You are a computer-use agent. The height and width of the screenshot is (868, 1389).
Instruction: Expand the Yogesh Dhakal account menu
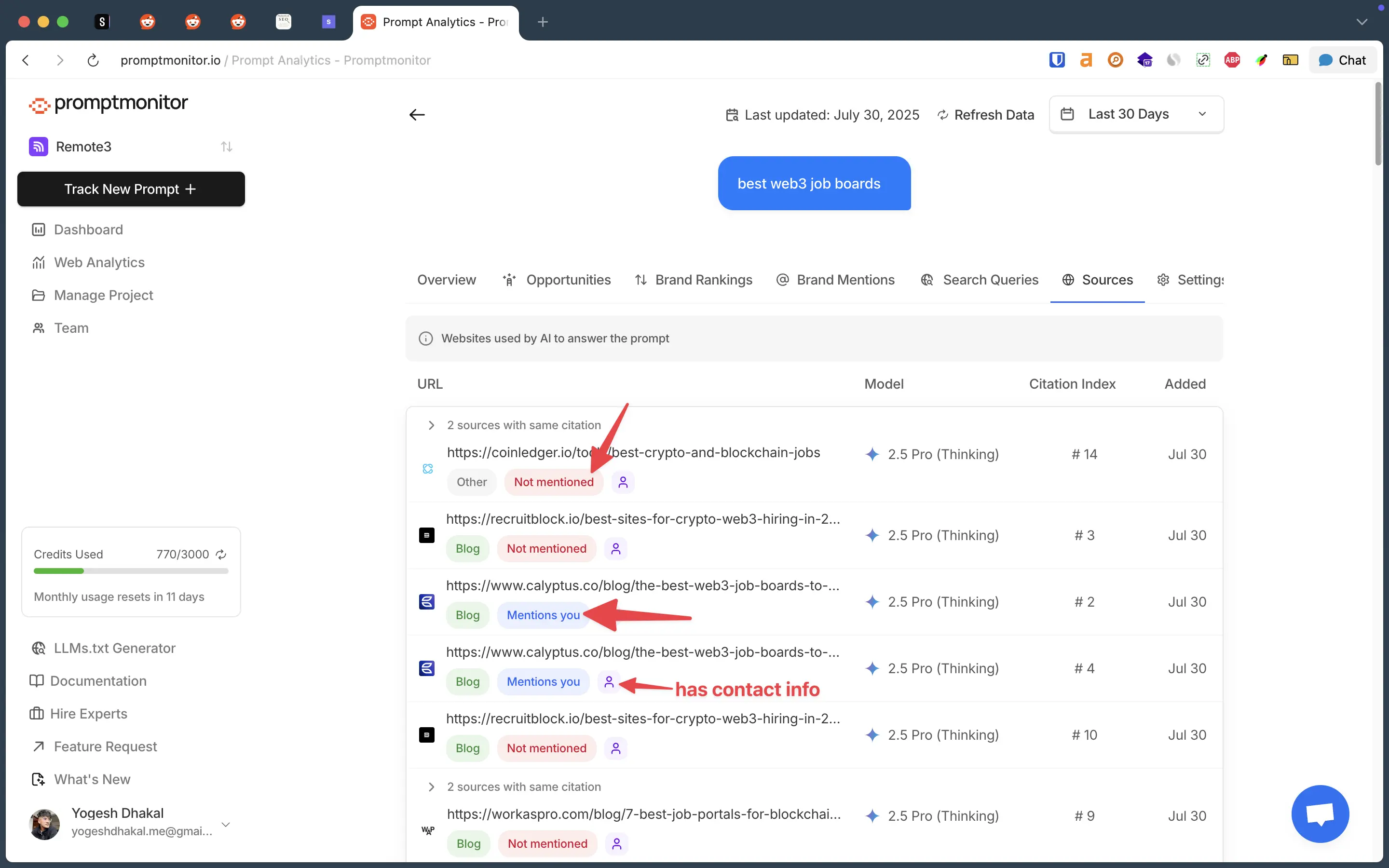pos(226,825)
